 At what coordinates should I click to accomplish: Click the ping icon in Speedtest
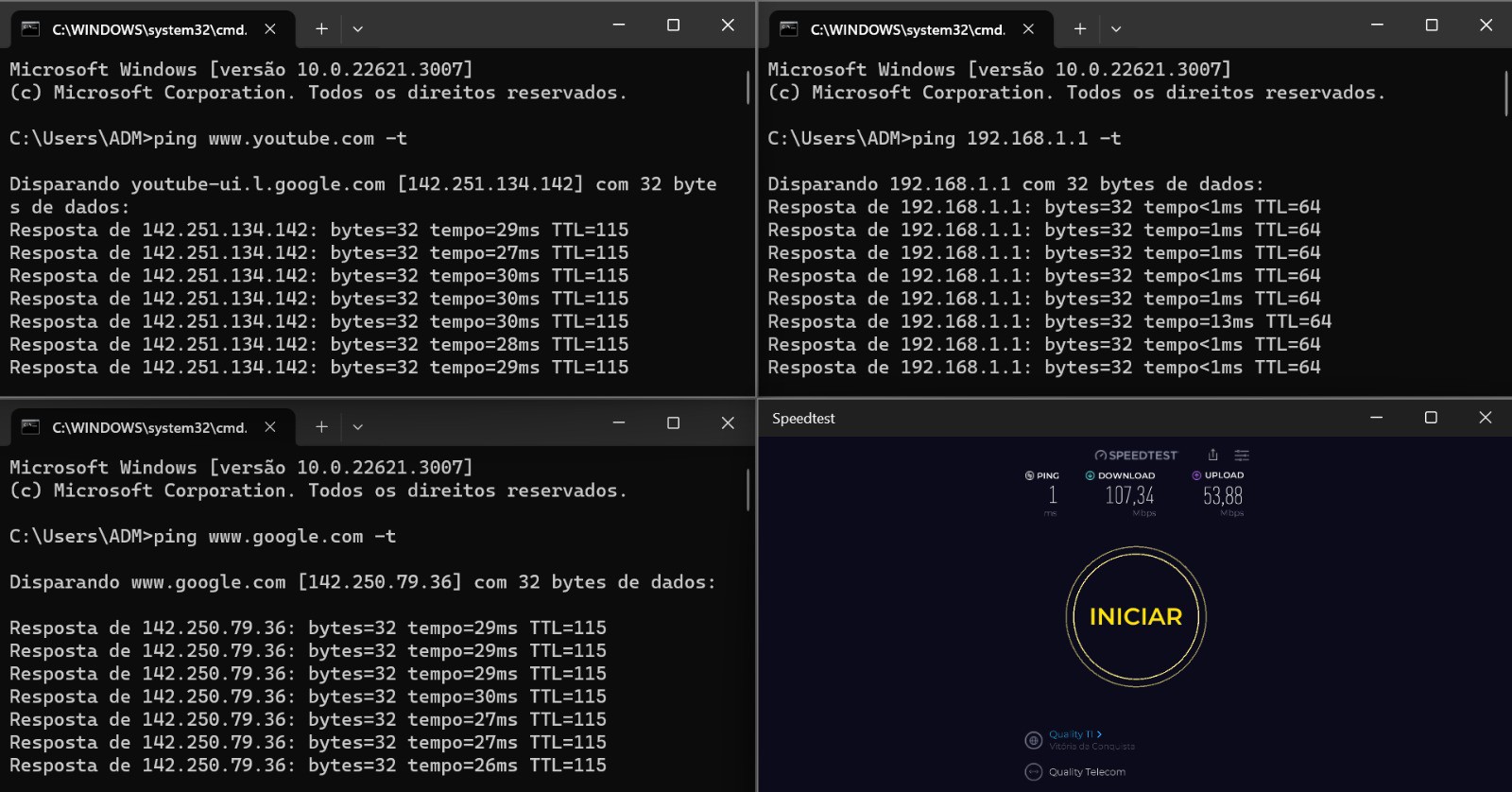pyautogui.click(x=1029, y=475)
